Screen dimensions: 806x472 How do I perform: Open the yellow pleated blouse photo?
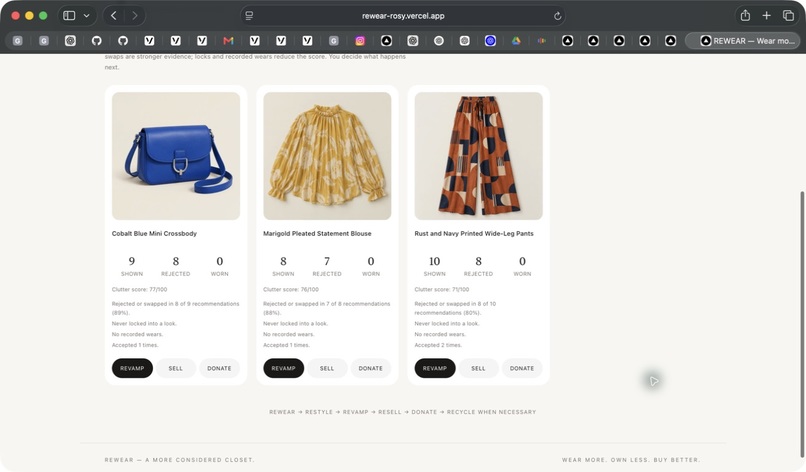pyautogui.click(x=327, y=156)
